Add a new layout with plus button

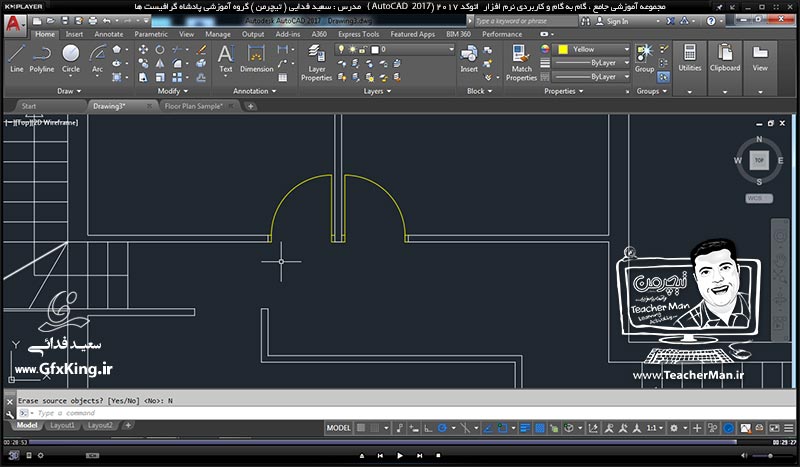tap(128, 425)
